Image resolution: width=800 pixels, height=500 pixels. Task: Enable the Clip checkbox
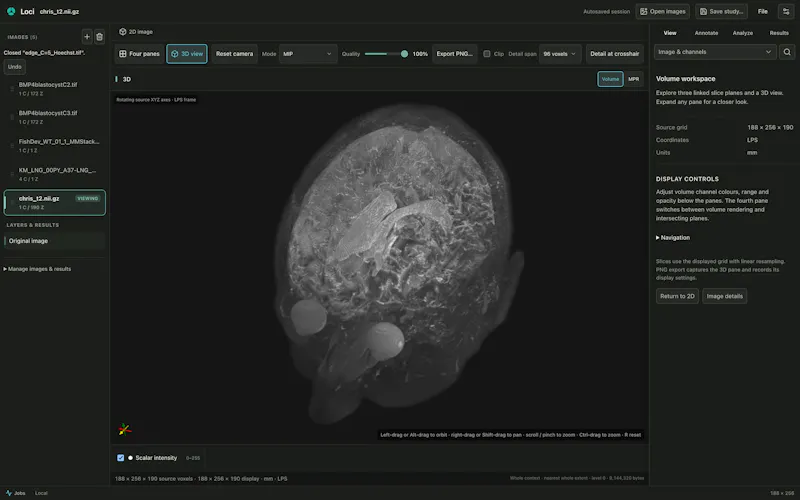tap(487, 54)
